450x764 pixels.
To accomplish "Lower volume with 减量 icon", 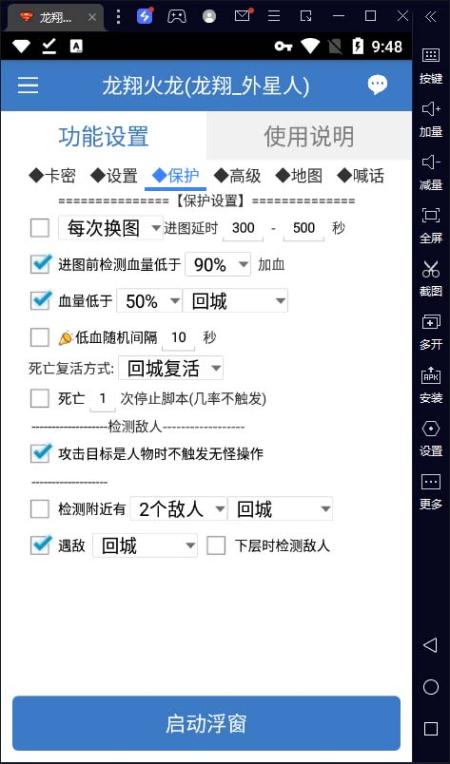I will point(431,171).
